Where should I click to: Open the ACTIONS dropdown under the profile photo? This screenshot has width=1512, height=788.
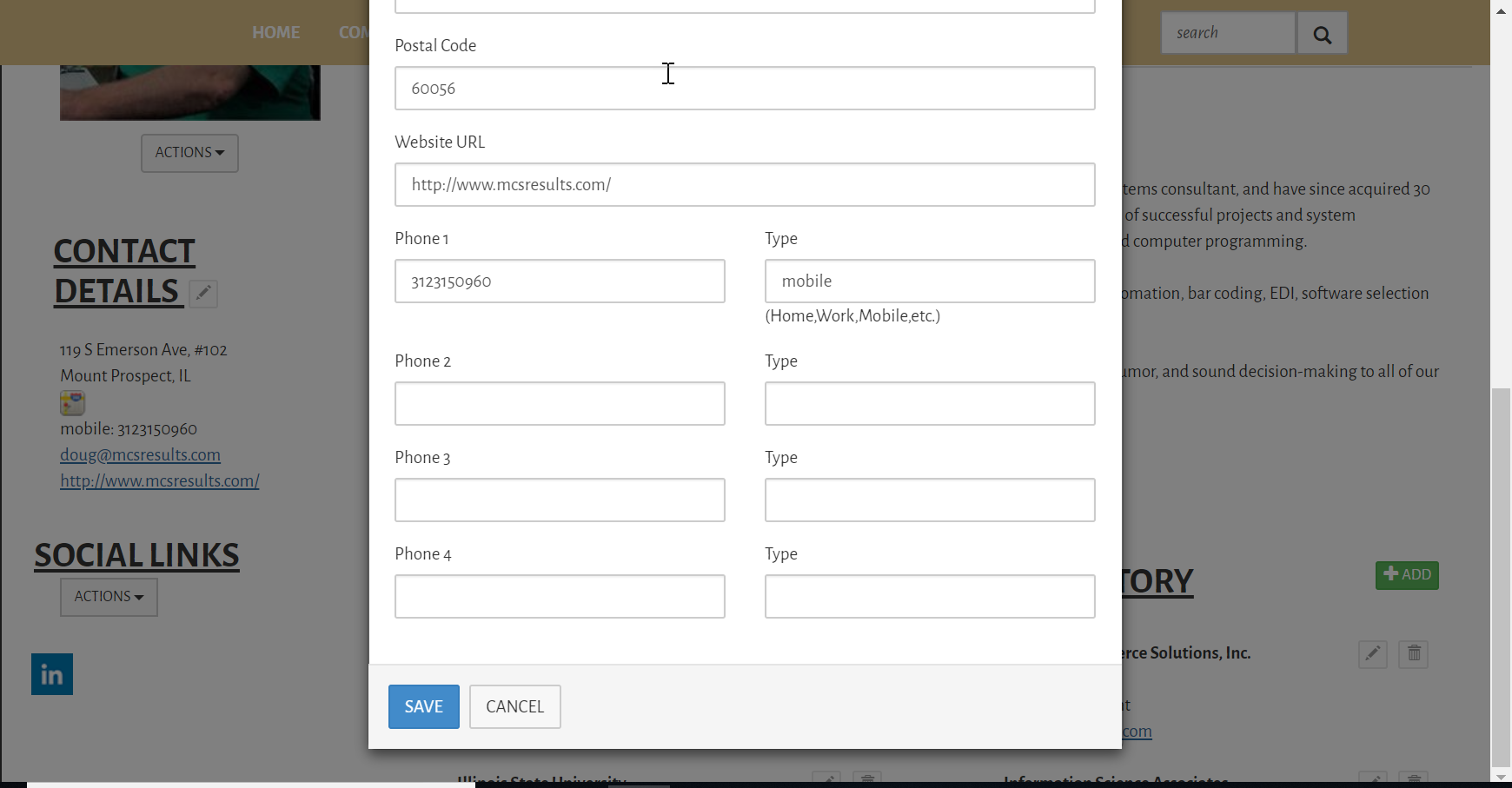coord(189,153)
